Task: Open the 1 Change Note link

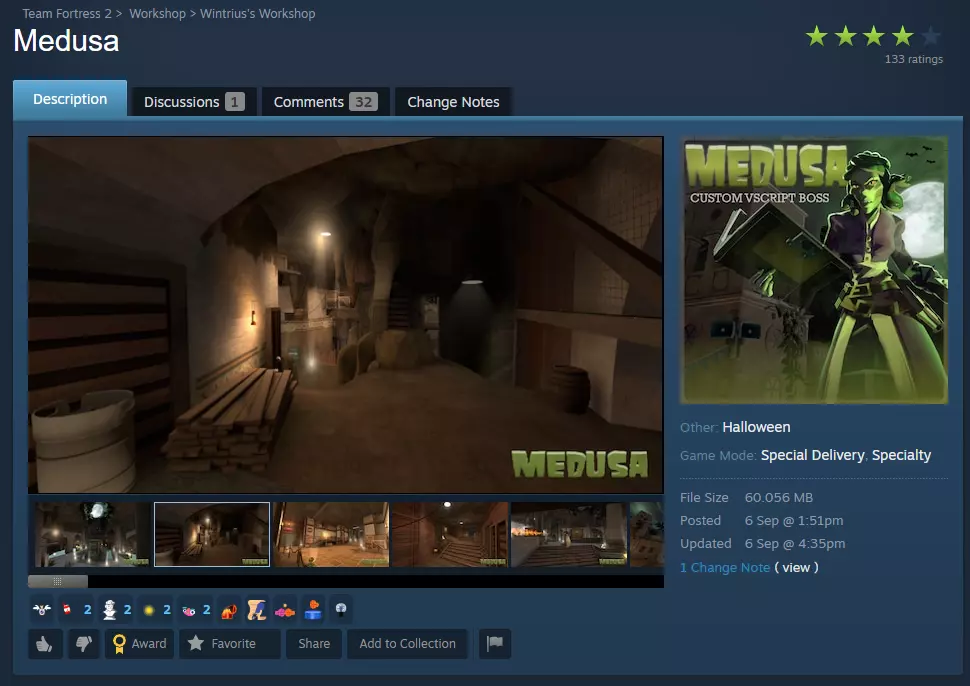Action: [x=725, y=568]
